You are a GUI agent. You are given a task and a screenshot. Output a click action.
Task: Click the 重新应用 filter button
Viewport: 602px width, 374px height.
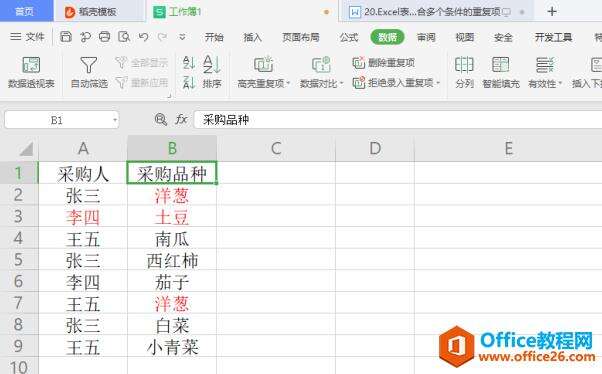142,82
